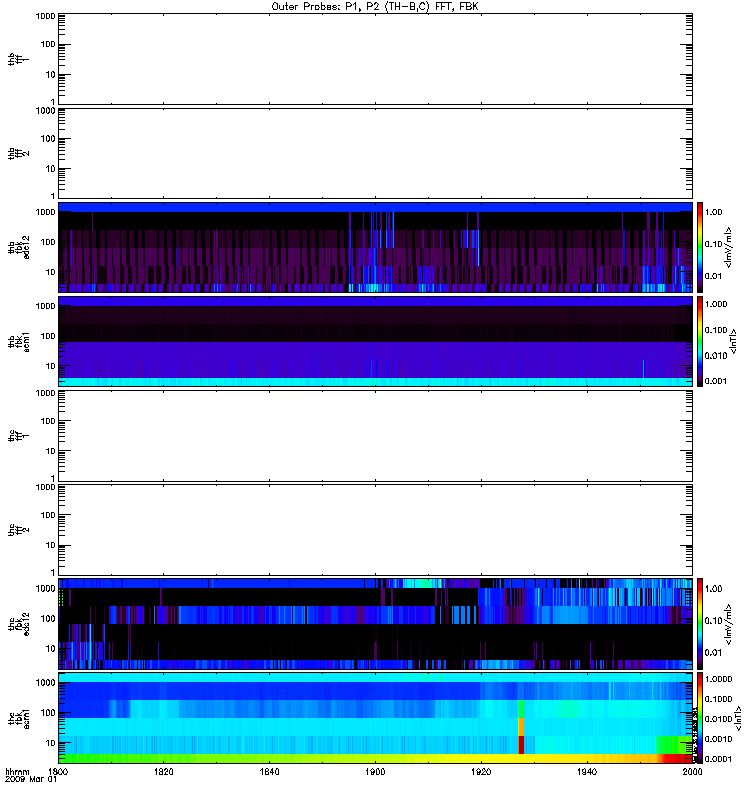This screenshot has width=750, height=800.
Task: Click the '10' tick of thb fbk edc12 panel
Action: 51,272
